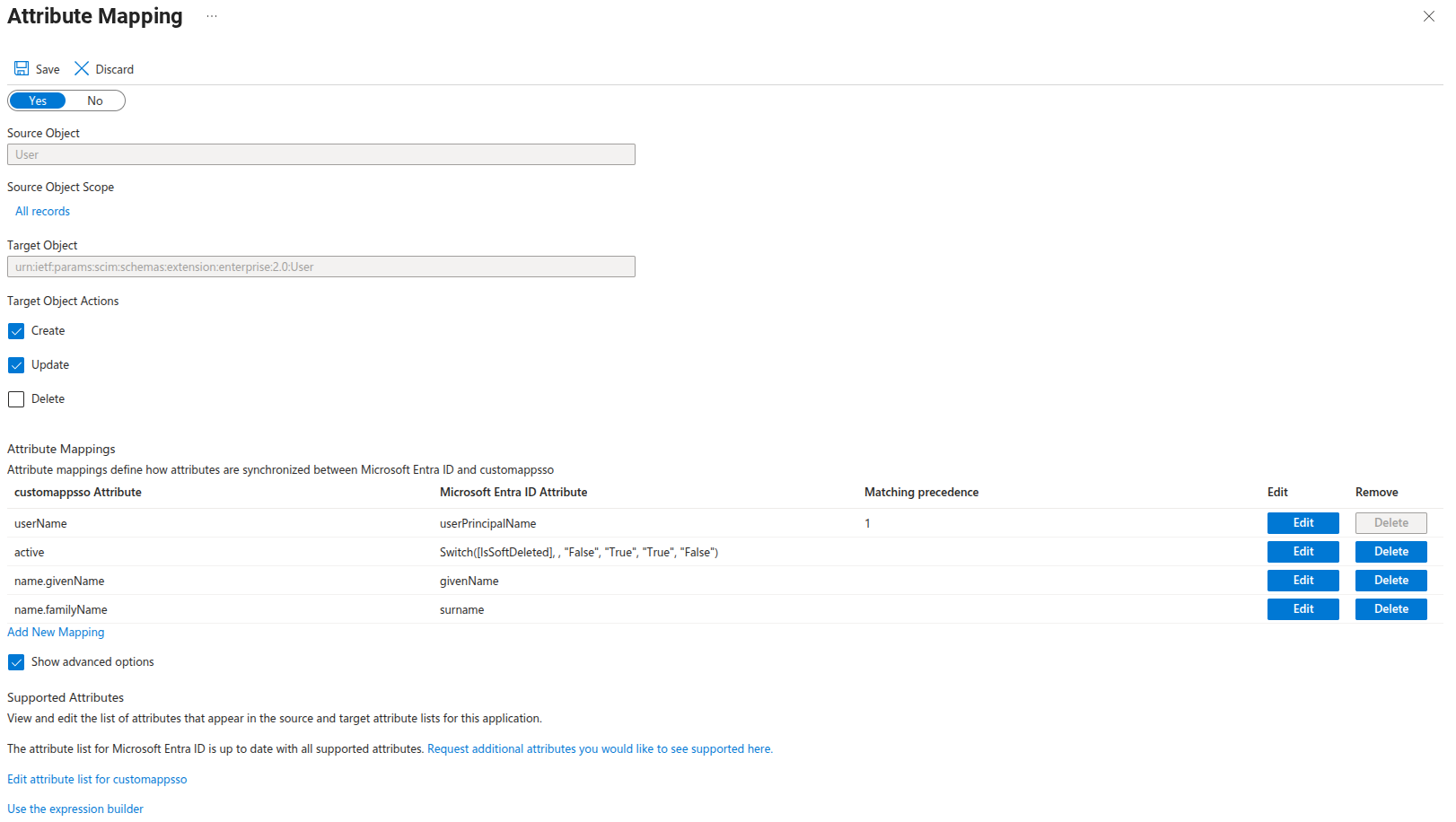Click the Target Object input field
Viewport: 1456px width, 822px height.
(321, 267)
